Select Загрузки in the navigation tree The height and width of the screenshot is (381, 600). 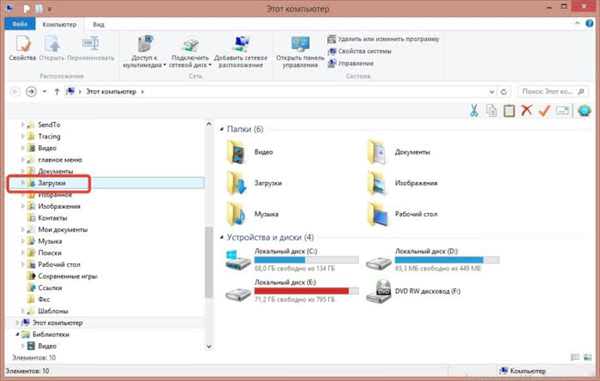click(52, 183)
